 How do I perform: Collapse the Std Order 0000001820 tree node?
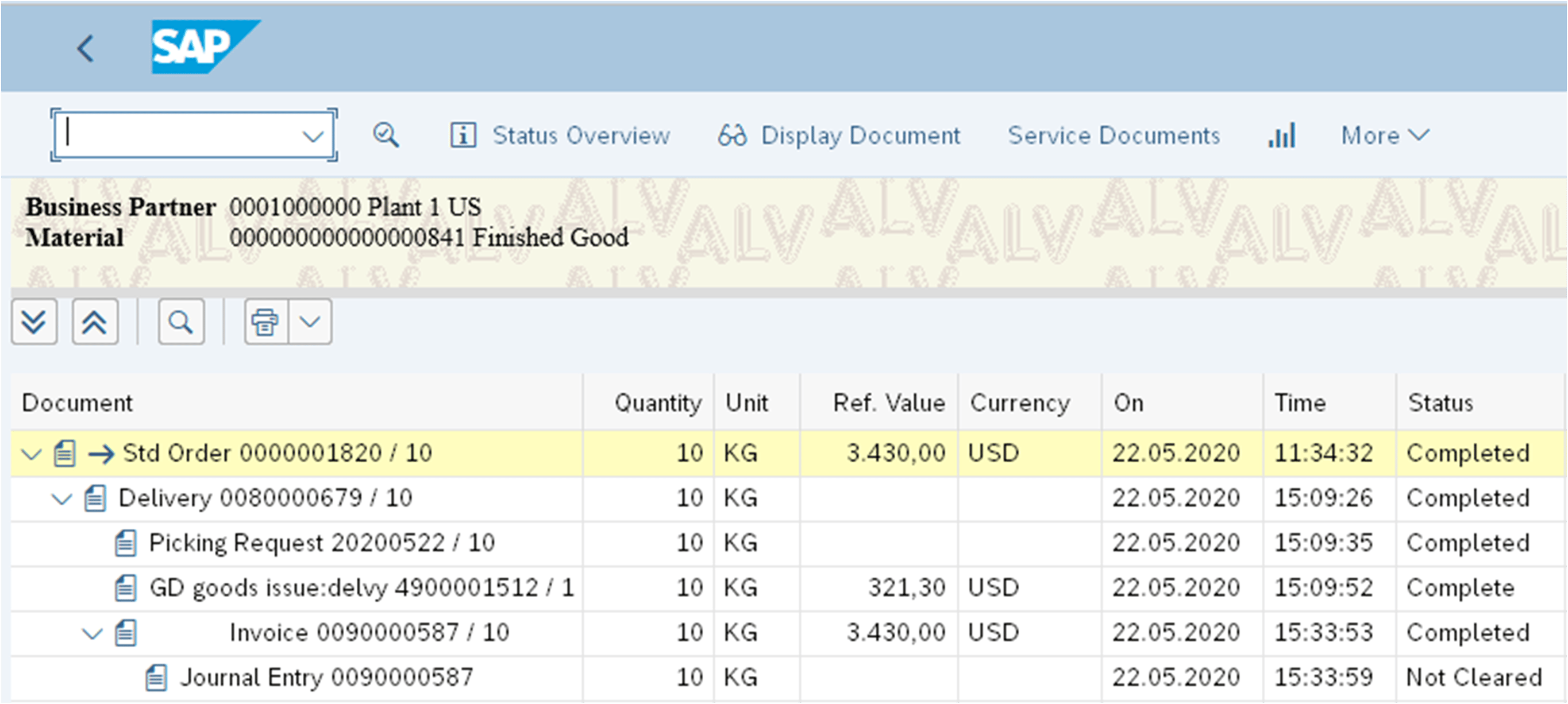tap(30, 452)
